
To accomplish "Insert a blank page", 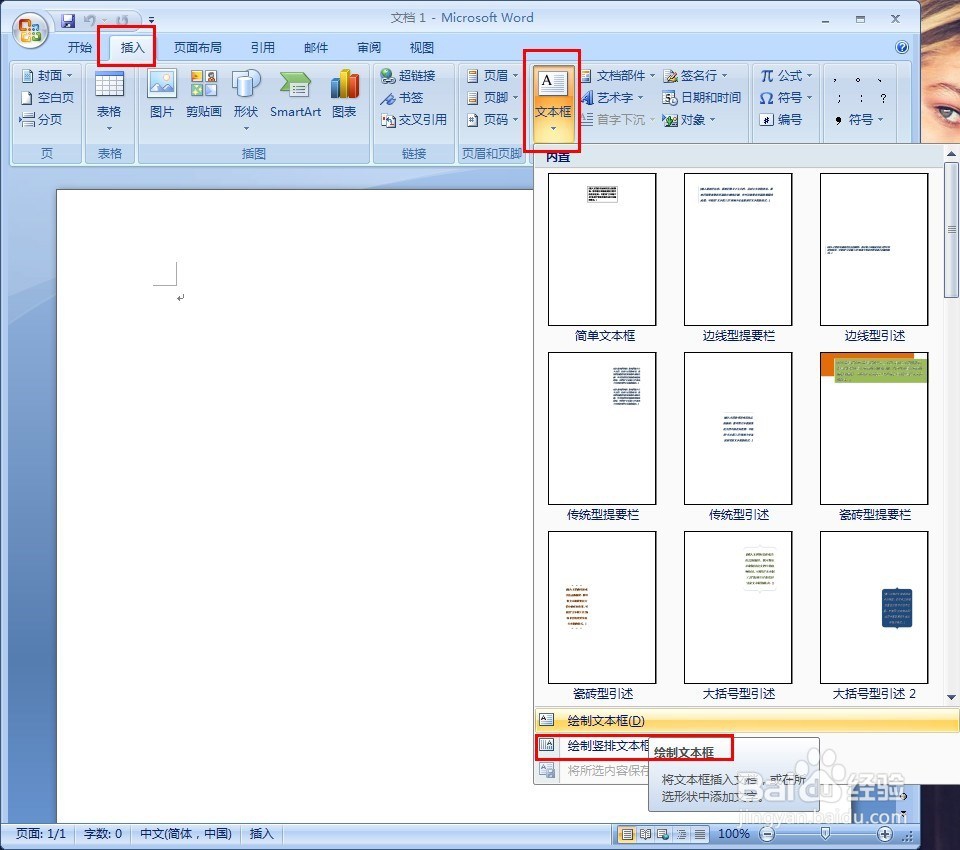I will click(47, 98).
